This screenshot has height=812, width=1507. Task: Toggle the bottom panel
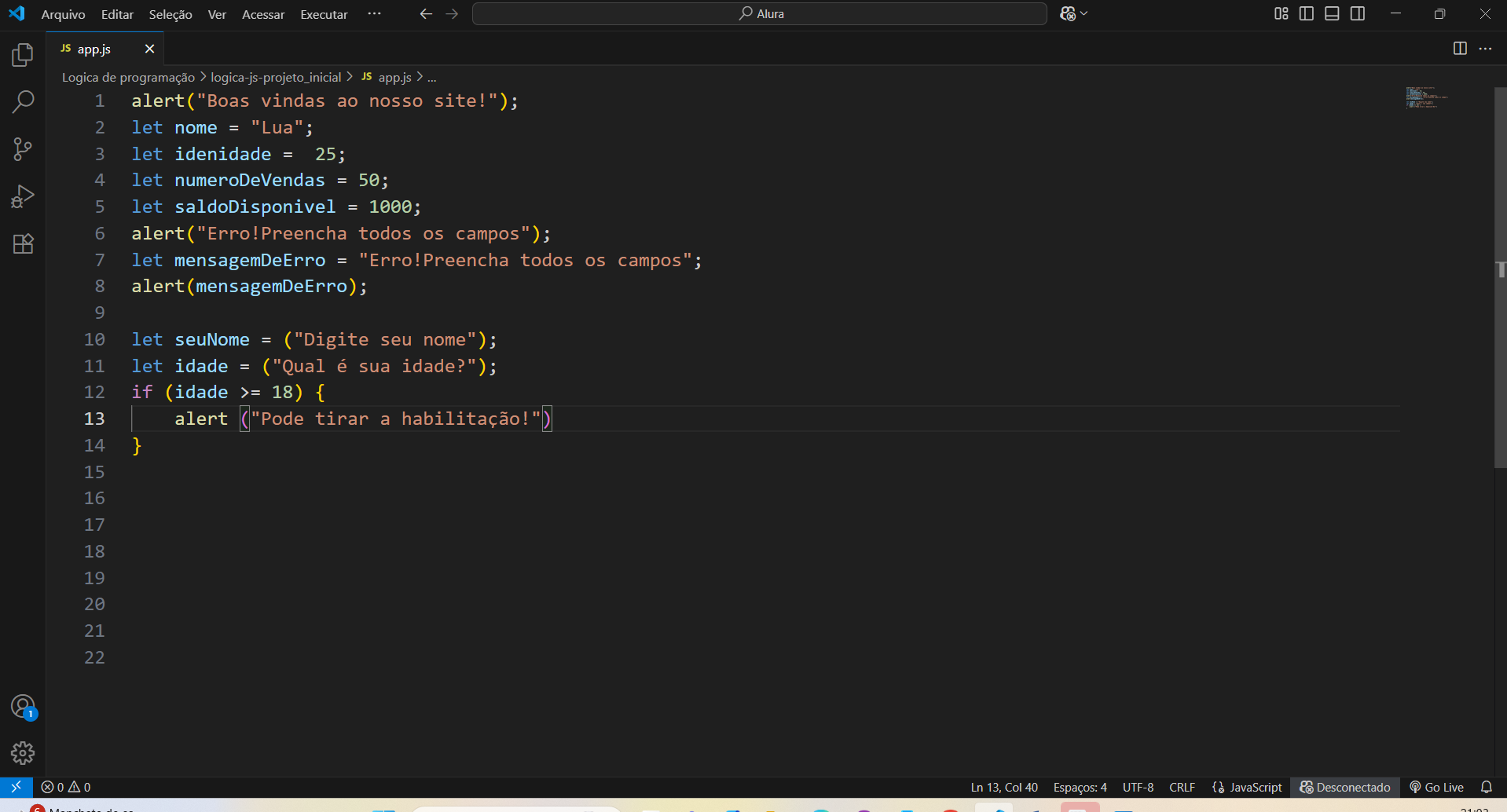(x=1332, y=13)
